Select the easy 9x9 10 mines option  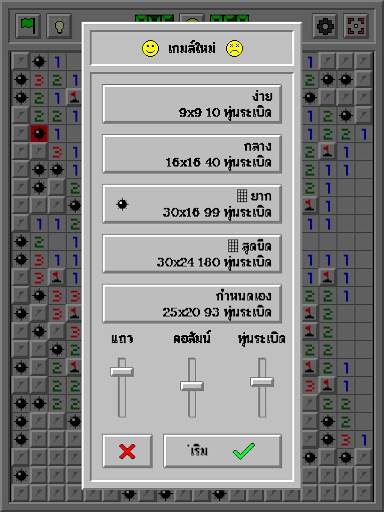click(x=192, y=104)
